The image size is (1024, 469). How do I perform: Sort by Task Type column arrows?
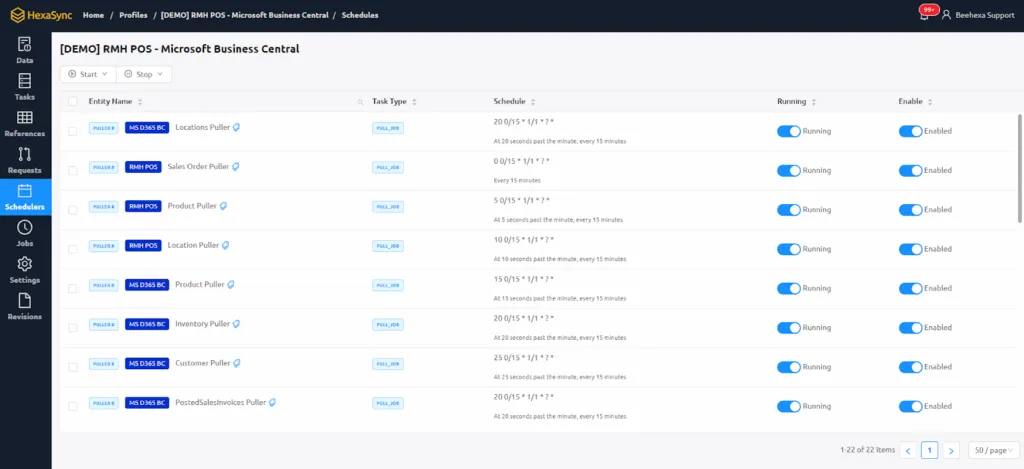click(x=414, y=102)
